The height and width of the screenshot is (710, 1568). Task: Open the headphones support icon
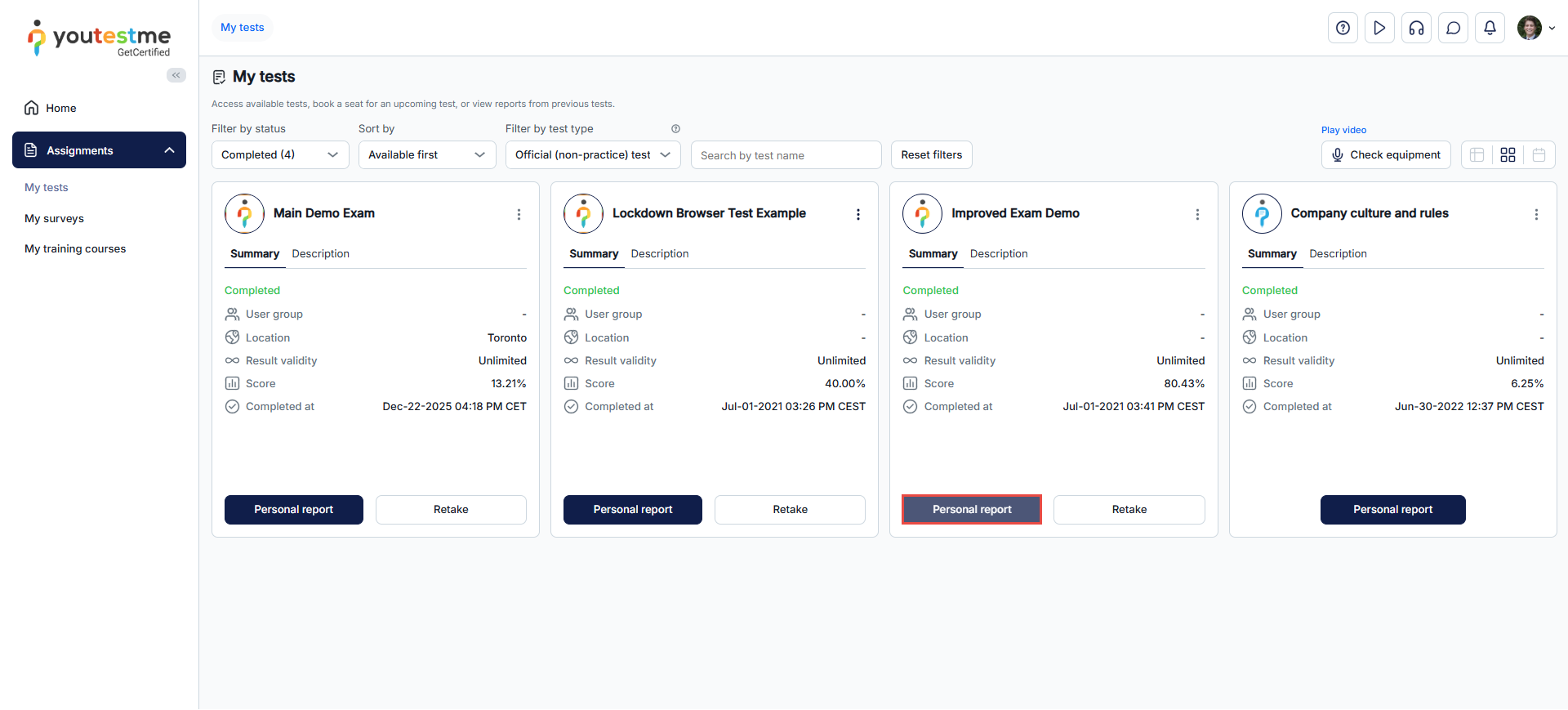point(1416,28)
